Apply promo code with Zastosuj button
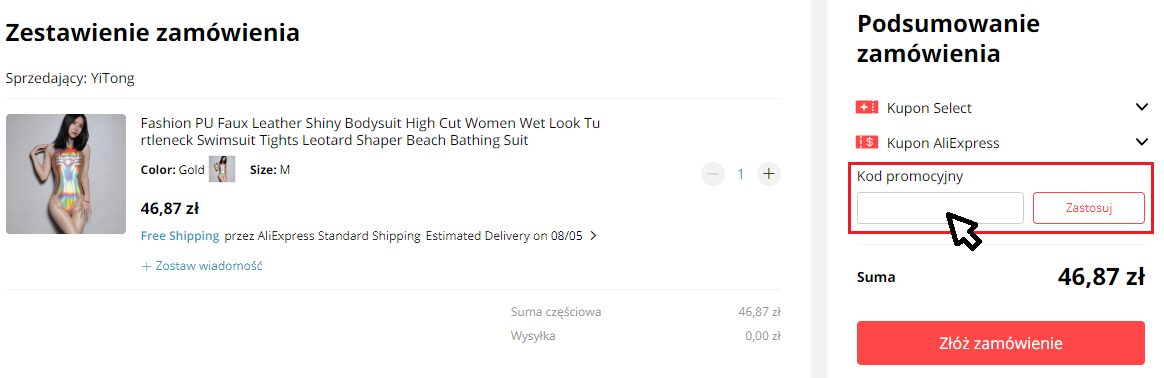This screenshot has height=378, width=1164. coord(1089,208)
